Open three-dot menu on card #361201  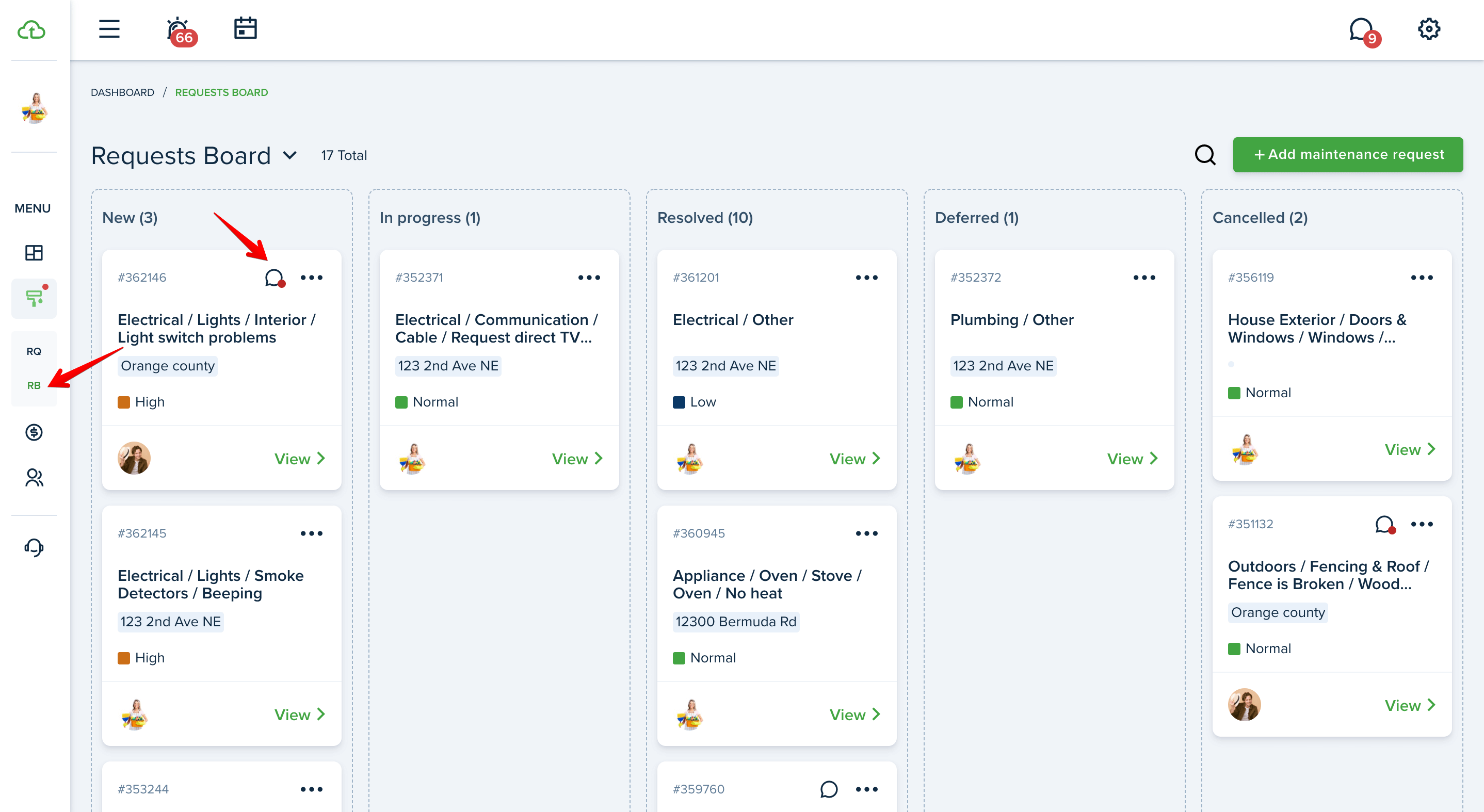coord(866,278)
